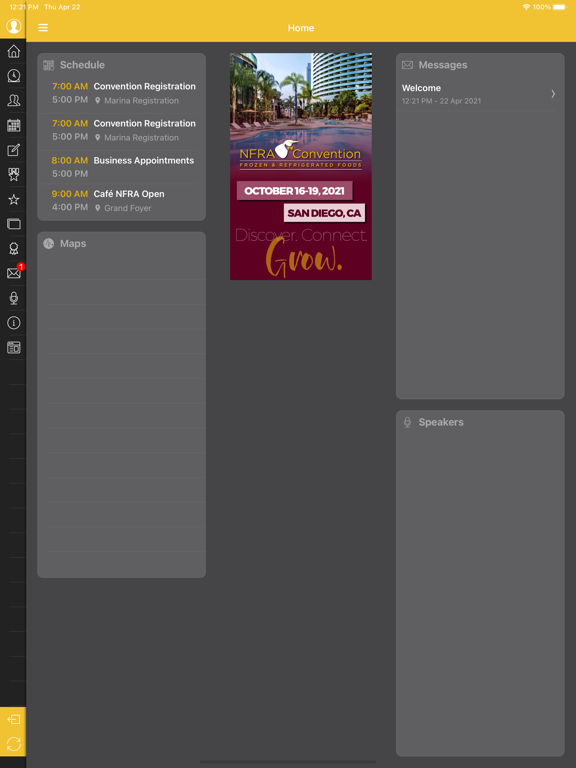Tap the logout arrow icon at the sidebar bottom
Image resolution: width=576 pixels, height=768 pixels.
(13, 719)
